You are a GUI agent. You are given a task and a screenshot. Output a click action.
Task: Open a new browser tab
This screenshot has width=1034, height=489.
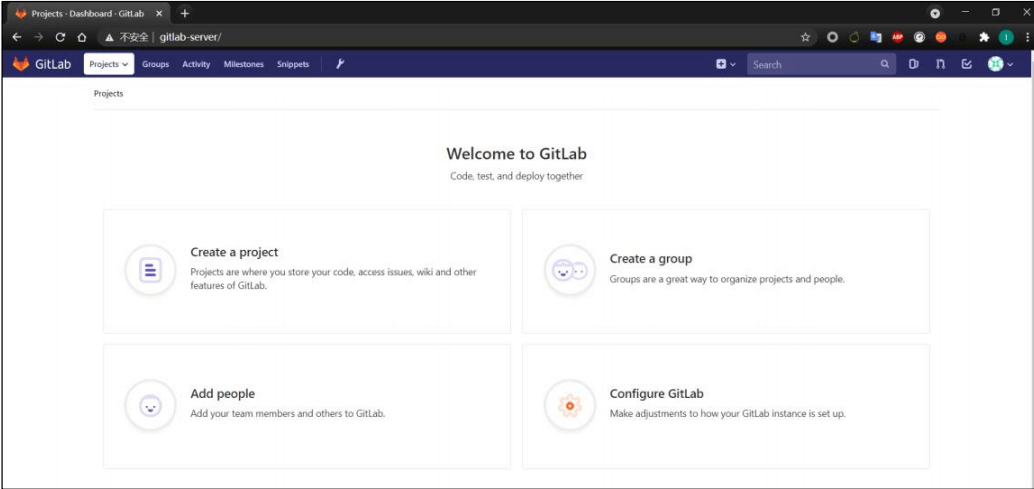(x=185, y=13)
